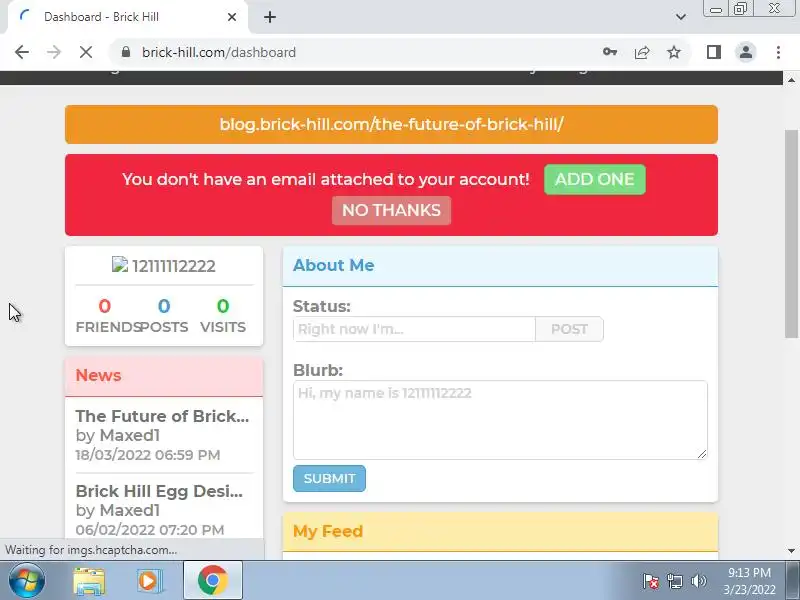Bookmark this page with the star icon
The width and height of the screenshot is (800, 600).
pos(674,52)
